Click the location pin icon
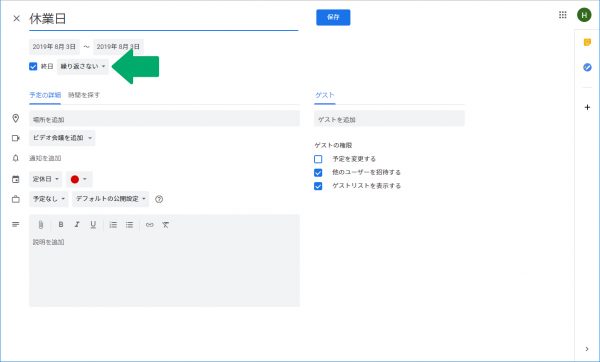 coord(15,118)
